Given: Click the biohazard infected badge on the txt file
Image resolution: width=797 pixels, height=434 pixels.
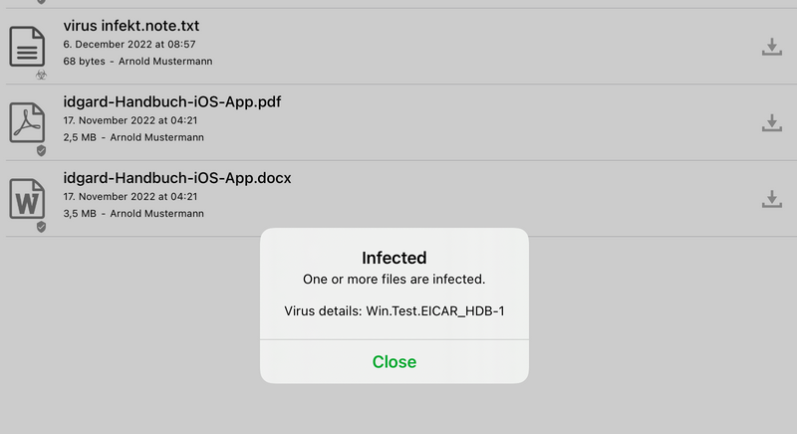Looking at the screenshot, I should point(41,75).
